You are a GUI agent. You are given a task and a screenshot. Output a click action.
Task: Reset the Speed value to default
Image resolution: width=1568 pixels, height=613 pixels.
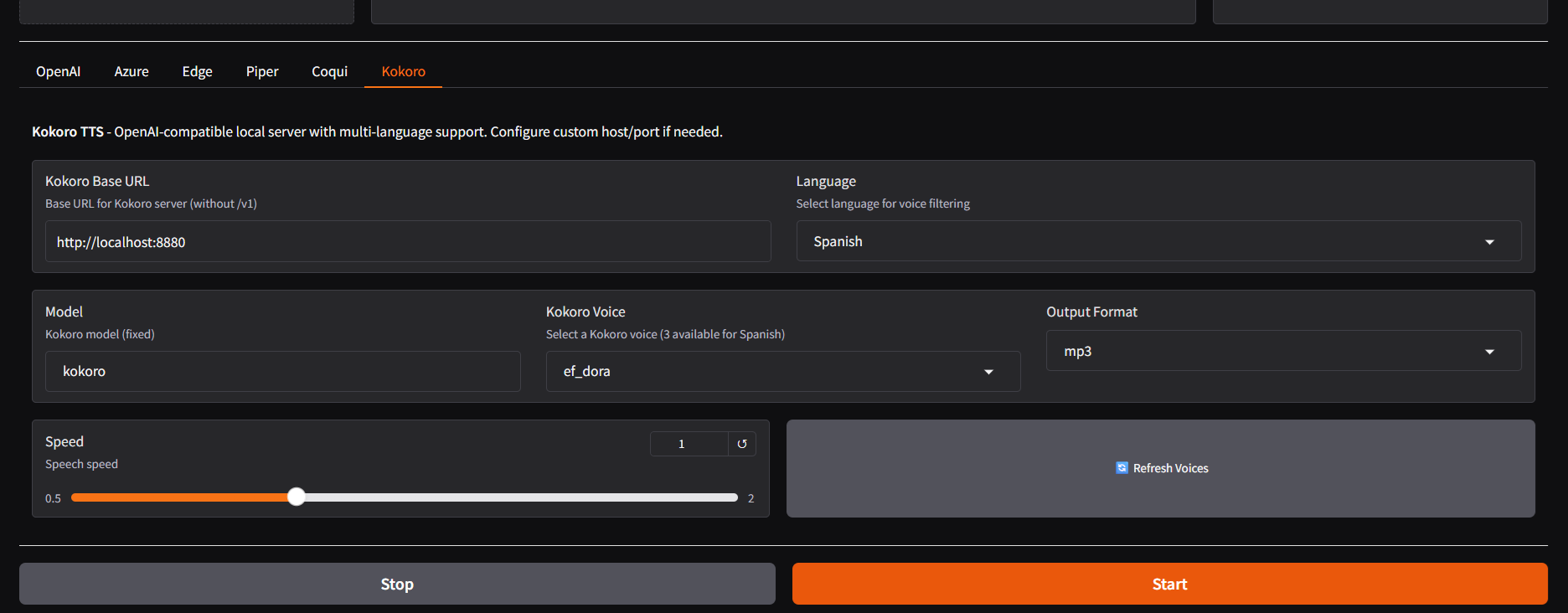point(742,444)
